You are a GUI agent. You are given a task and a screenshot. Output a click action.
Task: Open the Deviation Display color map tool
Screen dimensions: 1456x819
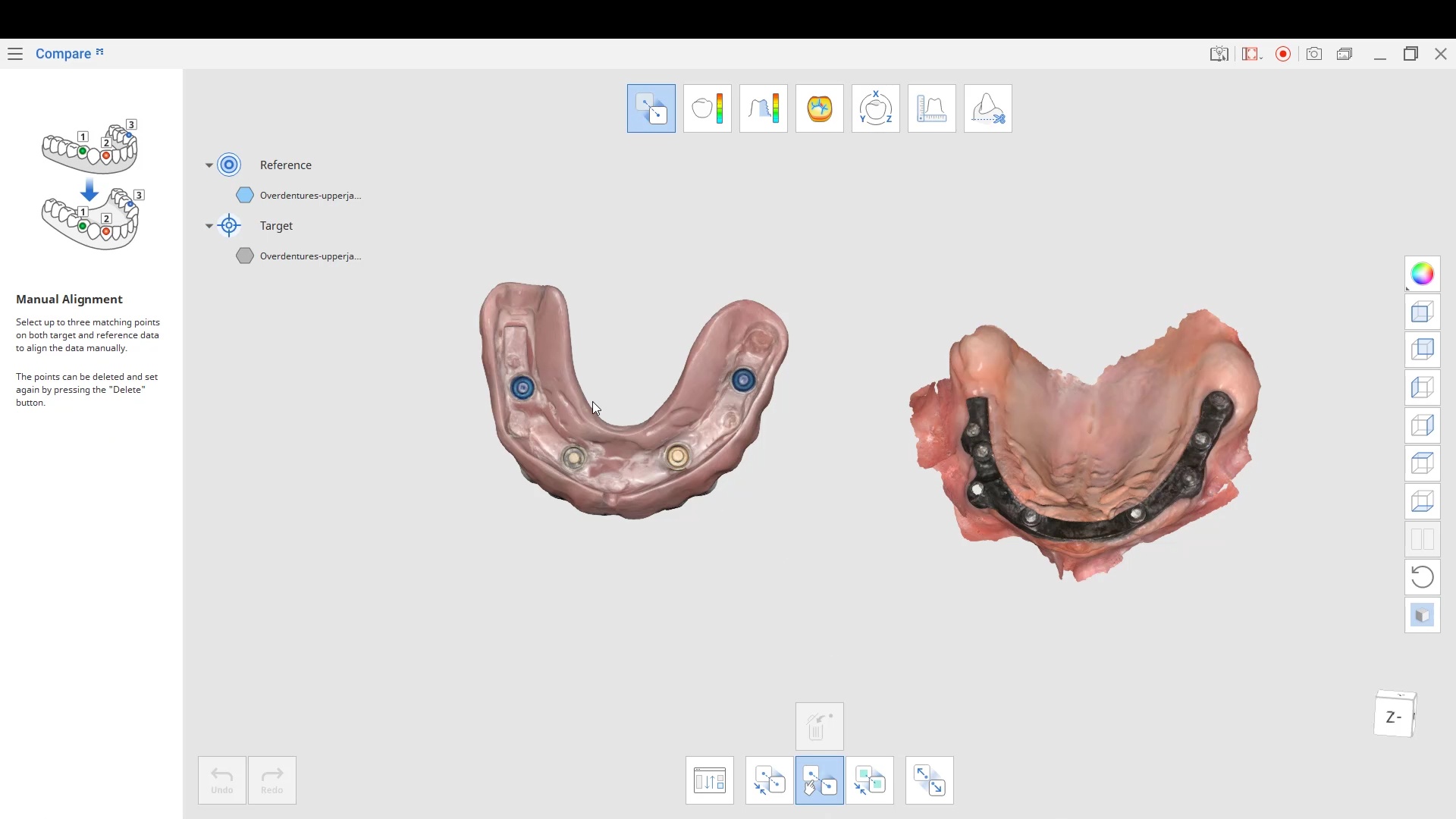[x=708, y=108]
